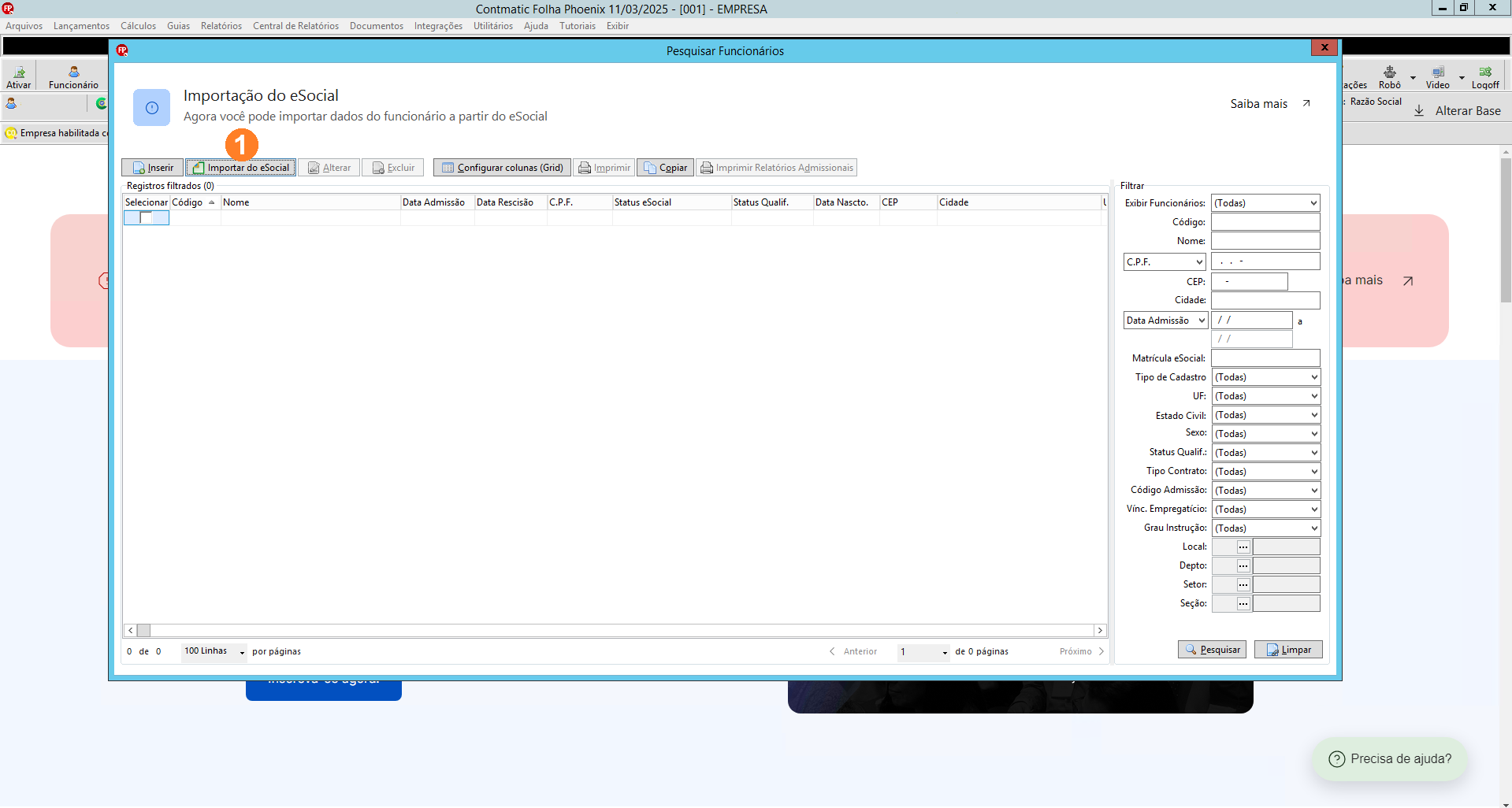Click the Video toolbar icon
This screenshot has width=1512, height=808.
click(1437, 77)
